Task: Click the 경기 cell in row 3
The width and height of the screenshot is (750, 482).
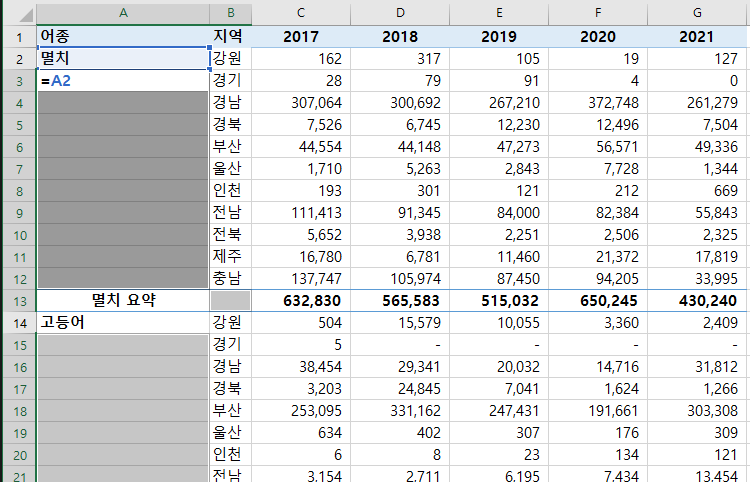Action: click(x=231, y=80)
